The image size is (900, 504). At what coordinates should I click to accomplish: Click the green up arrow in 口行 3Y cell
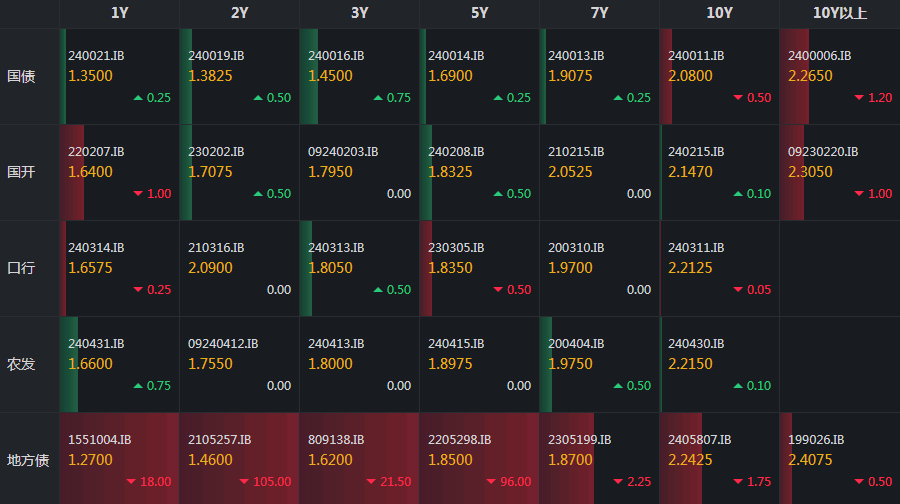tap(378, 290)
